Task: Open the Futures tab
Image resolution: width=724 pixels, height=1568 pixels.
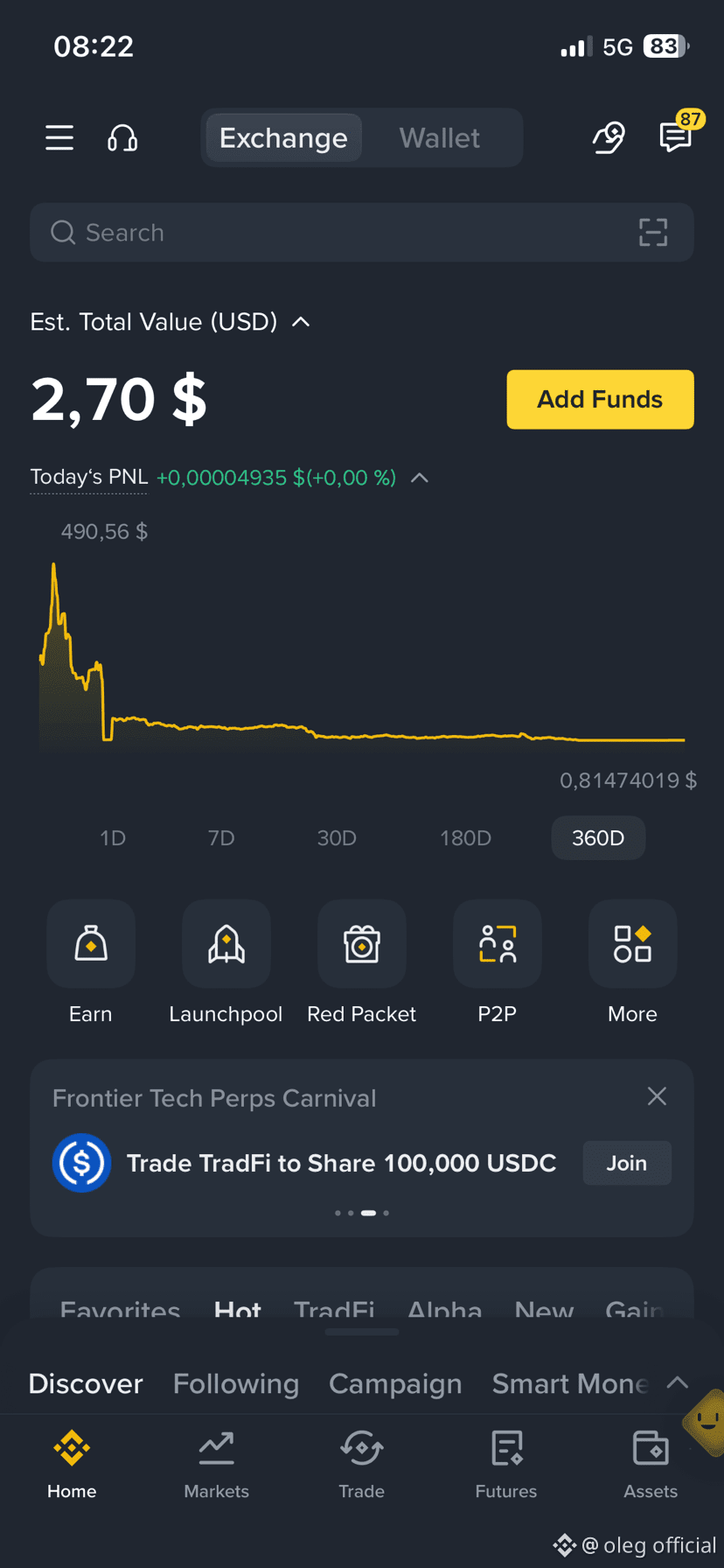Action: (506, 1465)
